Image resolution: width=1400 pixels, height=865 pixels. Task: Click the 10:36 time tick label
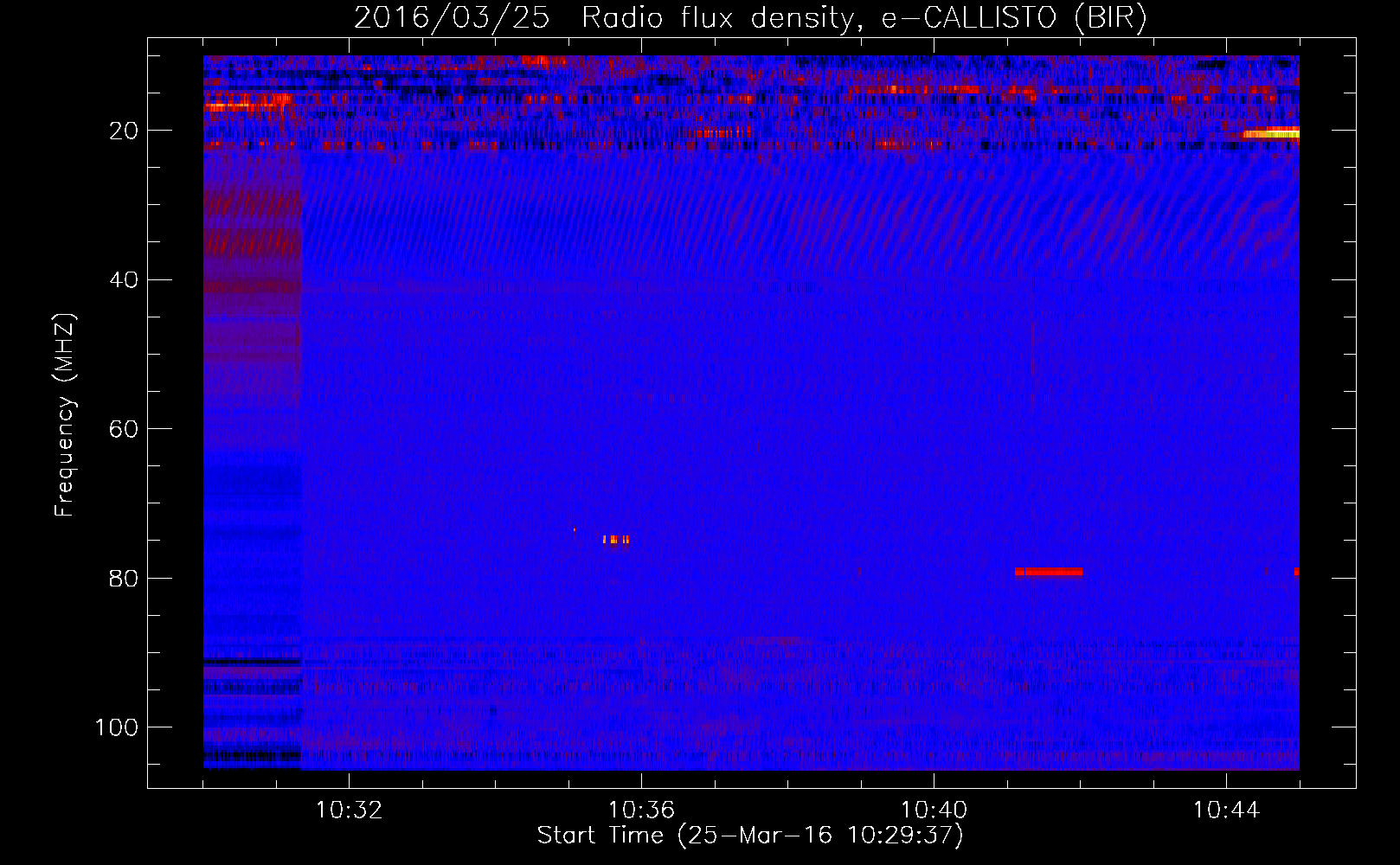[641, 811]
